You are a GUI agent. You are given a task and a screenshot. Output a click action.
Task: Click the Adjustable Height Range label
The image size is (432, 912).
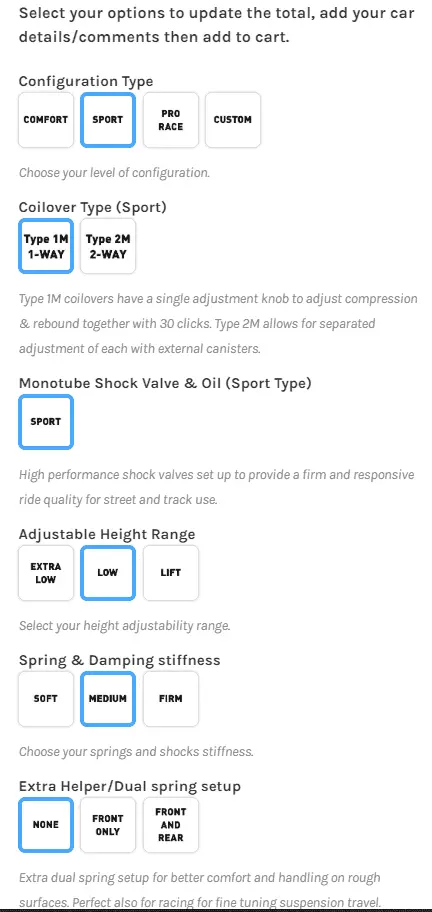point(107,534)
